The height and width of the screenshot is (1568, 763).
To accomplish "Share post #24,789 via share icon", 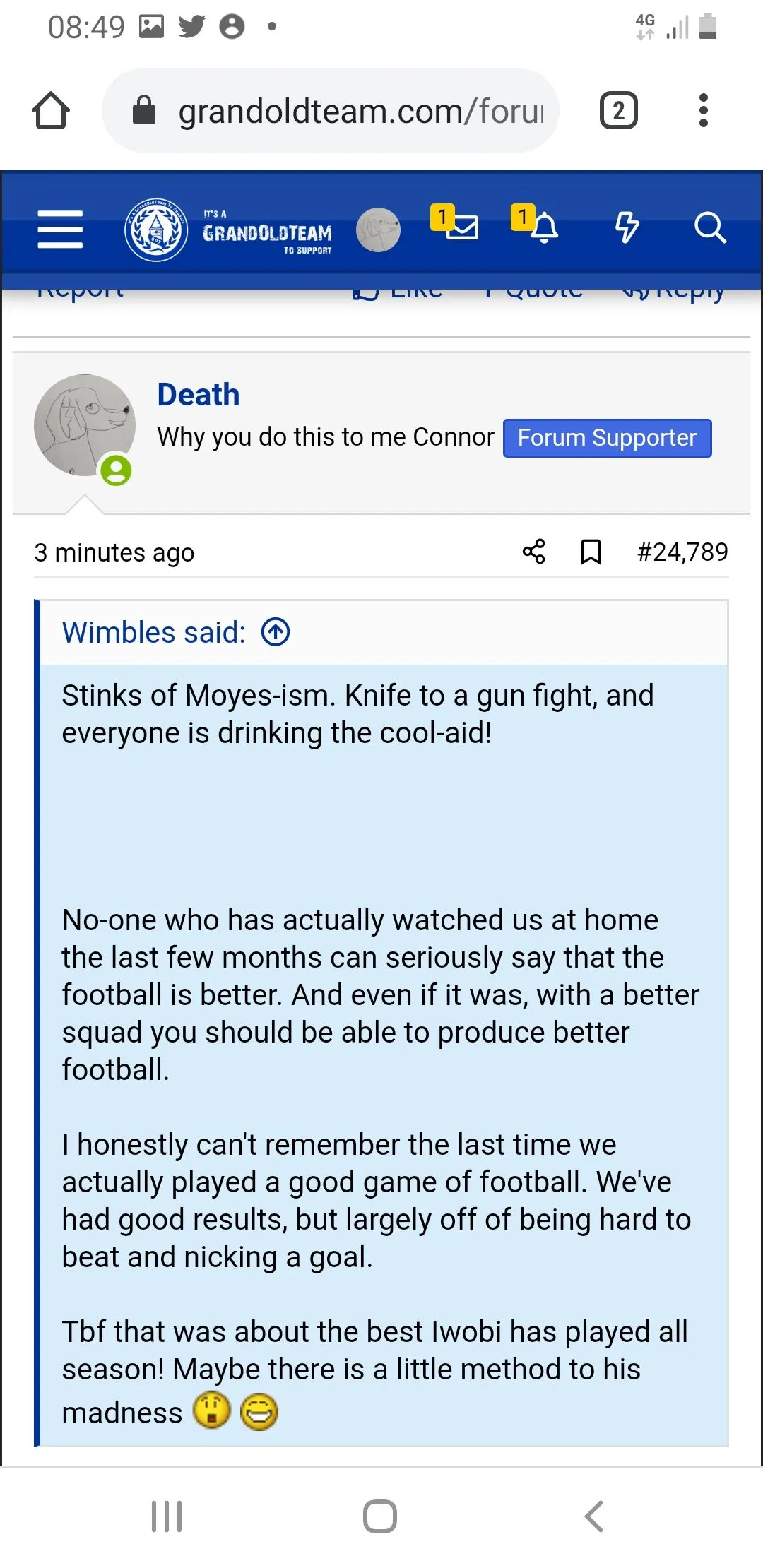I will click(534, 552).
